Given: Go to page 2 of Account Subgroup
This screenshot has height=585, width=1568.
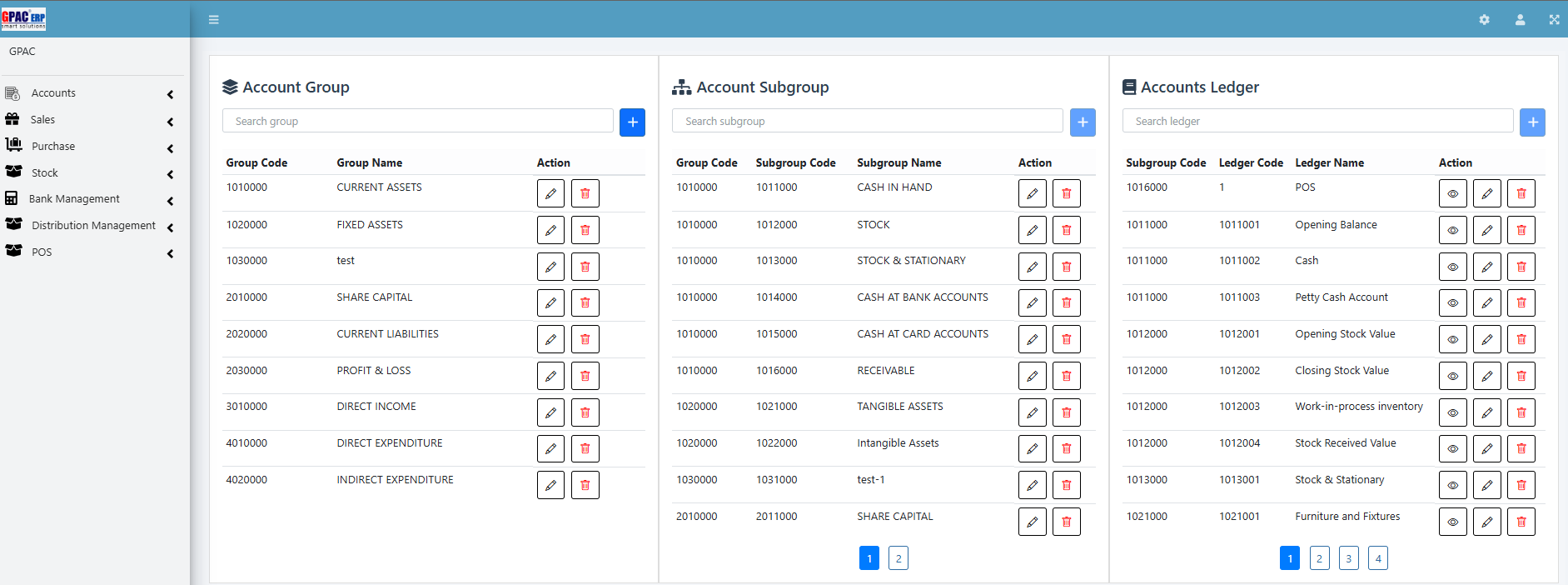Looking at the screenshot, I should tap(898, 558).
